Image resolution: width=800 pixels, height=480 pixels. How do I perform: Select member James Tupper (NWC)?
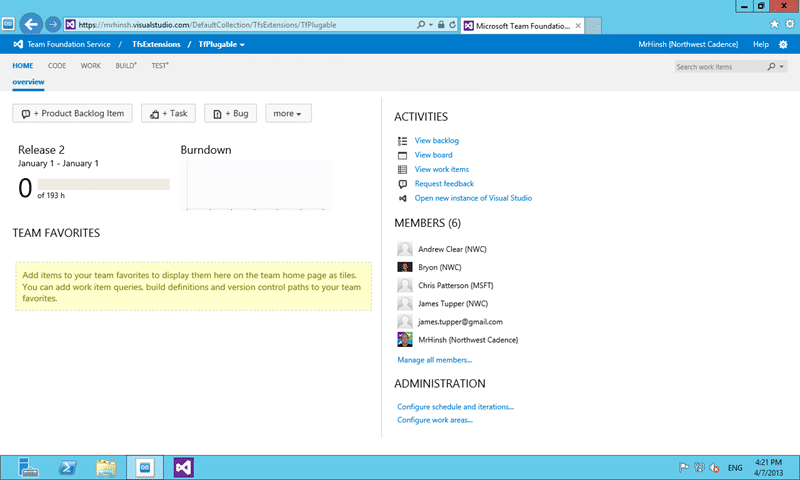click(x=453, y=304)
